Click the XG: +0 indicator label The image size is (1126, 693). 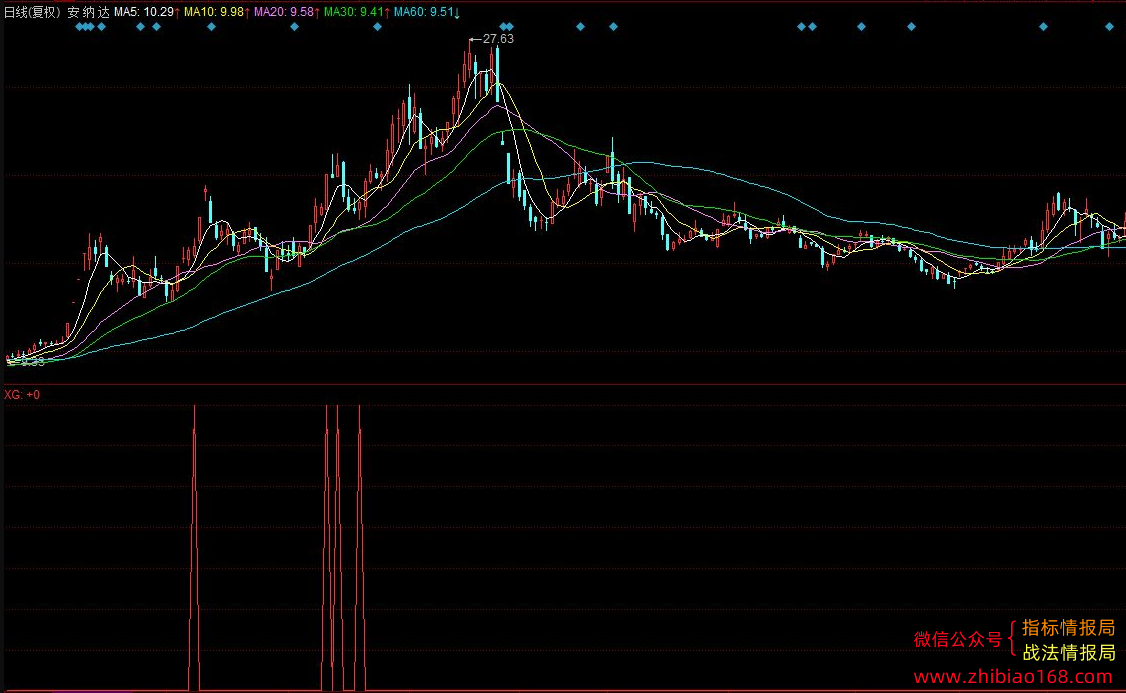(22, 395)
